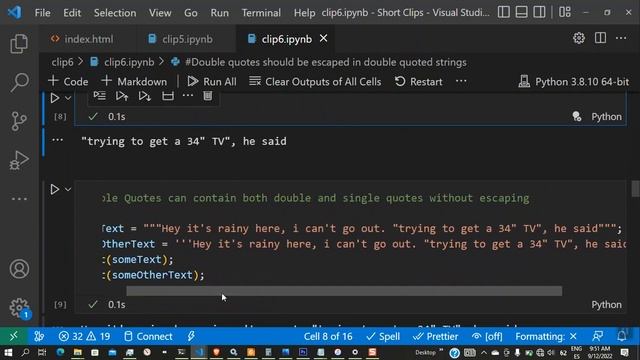The height and width of the screenshot is (360, 640).
Task: Open the Go menu
Action: (x=191, y=13)
